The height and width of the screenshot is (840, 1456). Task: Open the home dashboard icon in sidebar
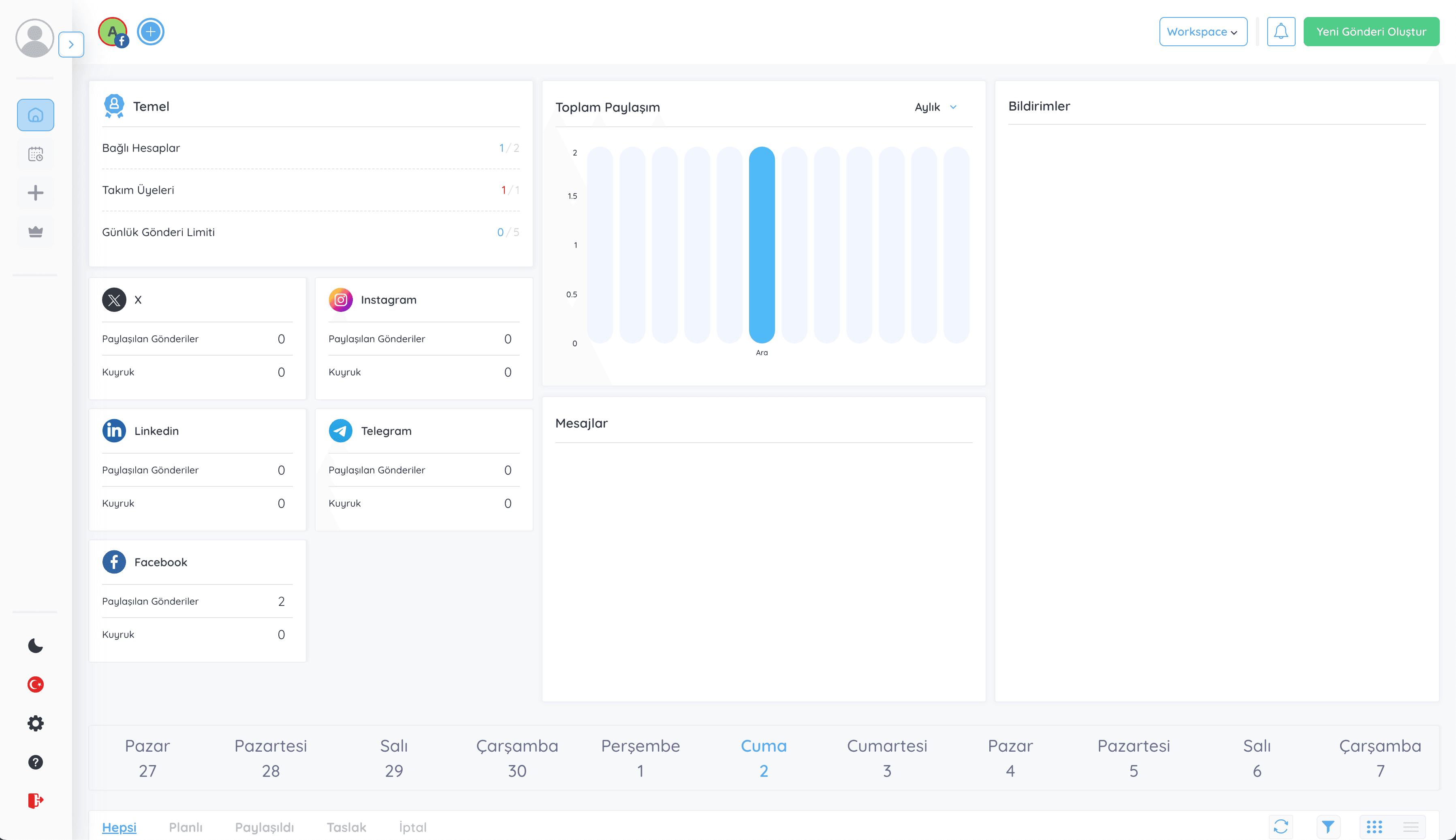[35, 115]
